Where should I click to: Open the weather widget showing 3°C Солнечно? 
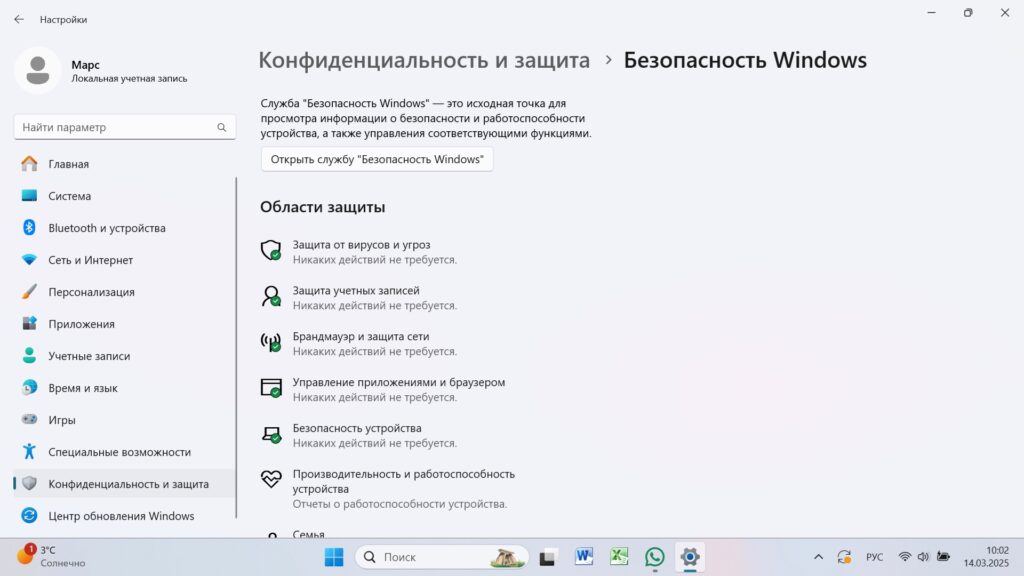click(x=52, y=556)
